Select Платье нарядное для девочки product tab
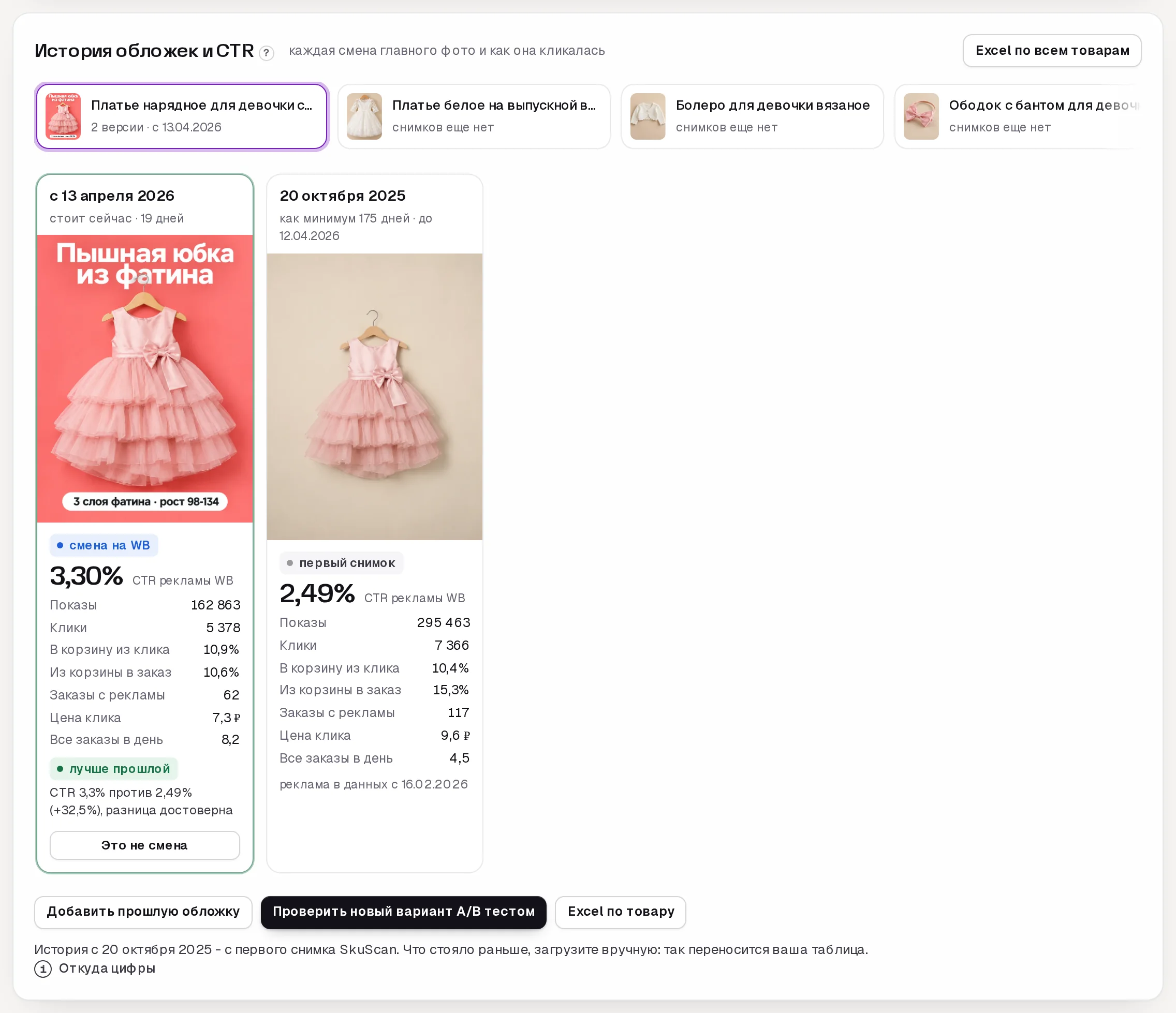 pyautogui.click(x=182, y=116)
